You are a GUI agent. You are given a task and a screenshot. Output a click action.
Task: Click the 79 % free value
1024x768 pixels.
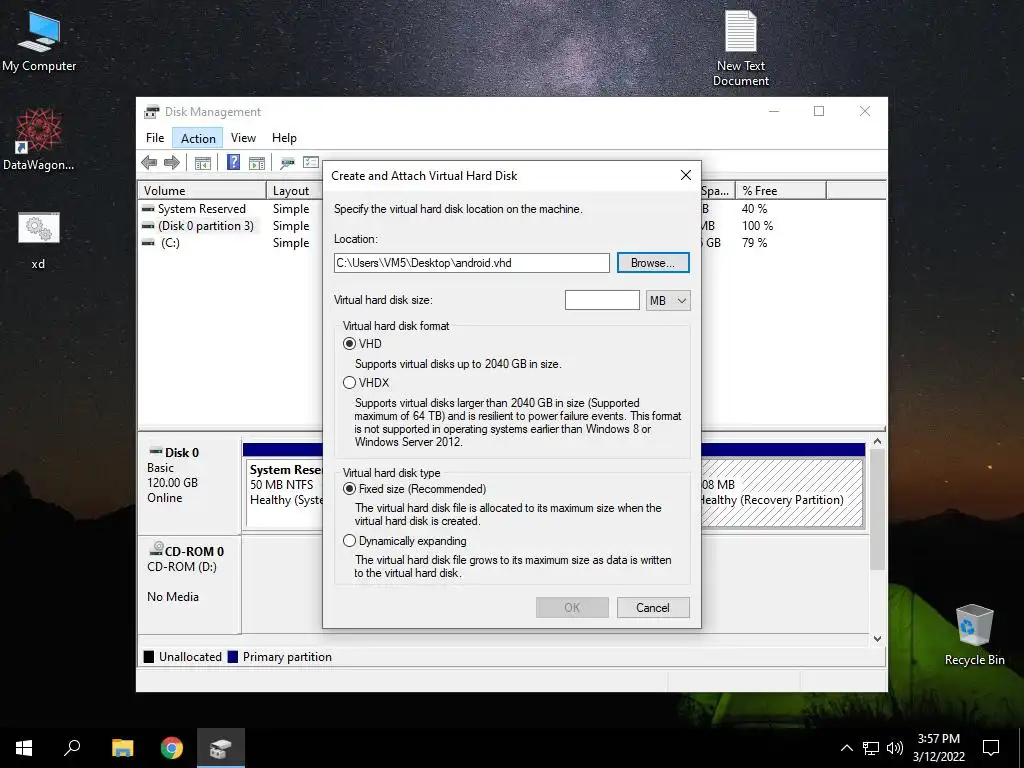pos(754,242)
